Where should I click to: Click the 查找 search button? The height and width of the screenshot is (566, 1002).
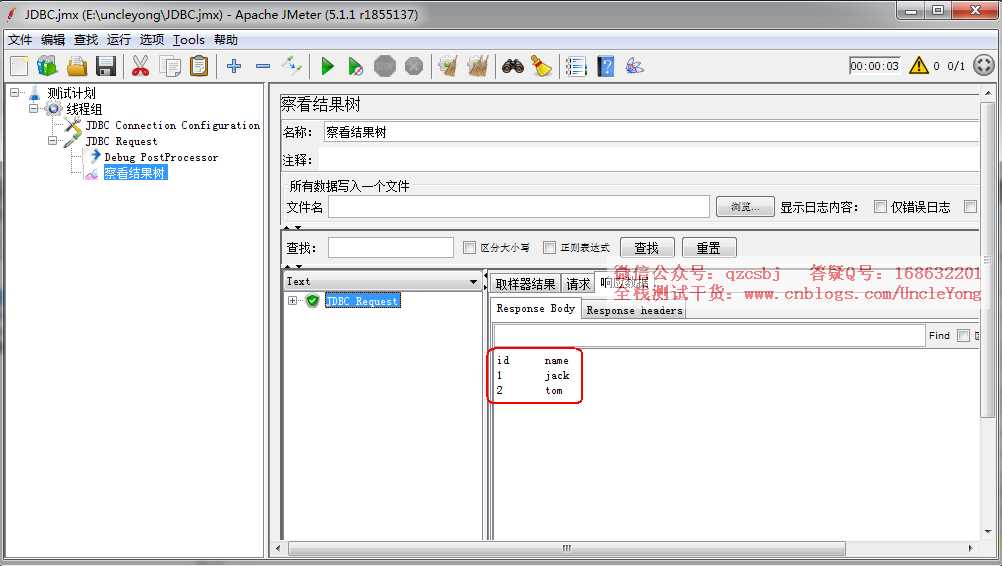click(647, 248)
